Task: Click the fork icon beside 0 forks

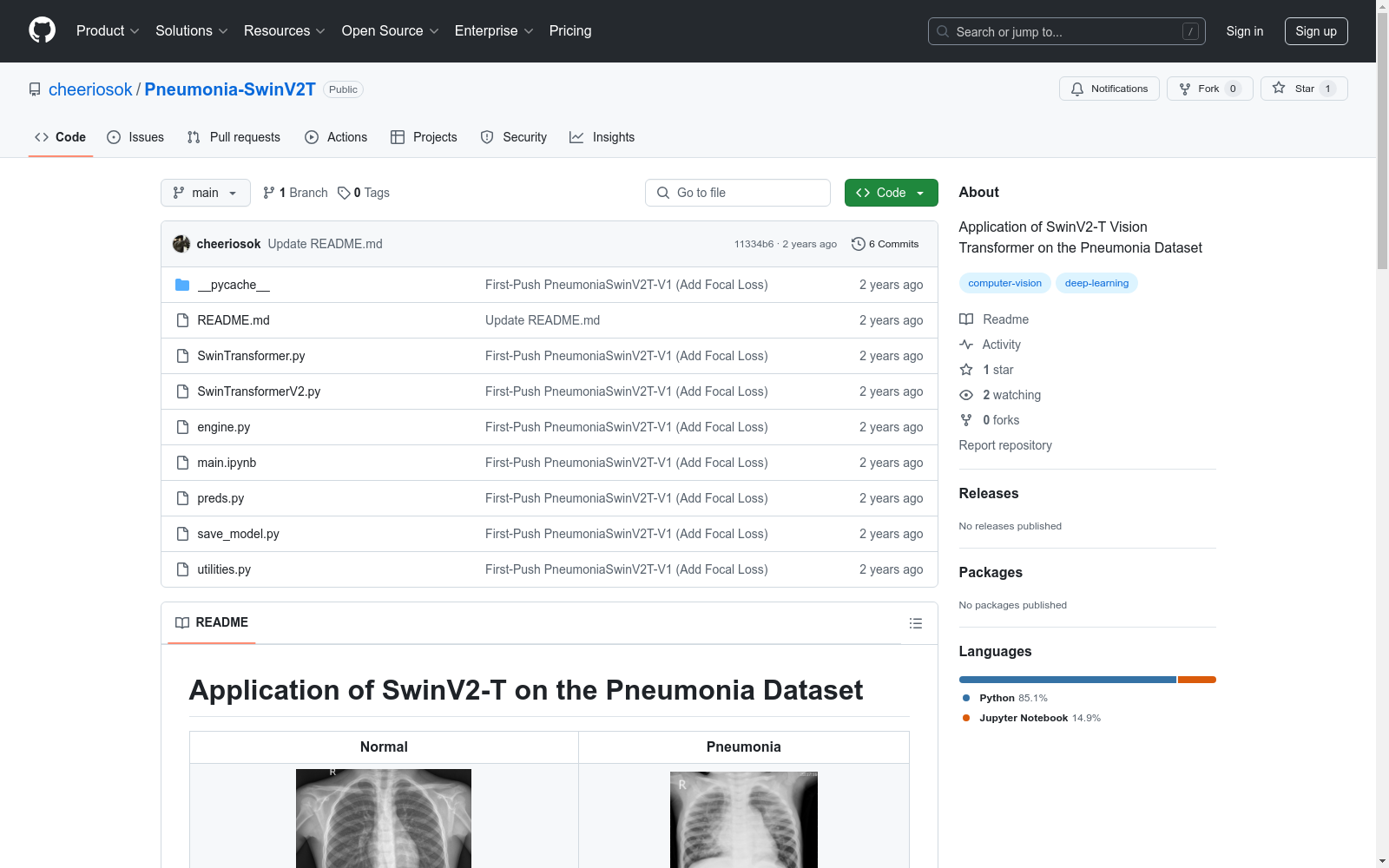Action: point(966,420)
